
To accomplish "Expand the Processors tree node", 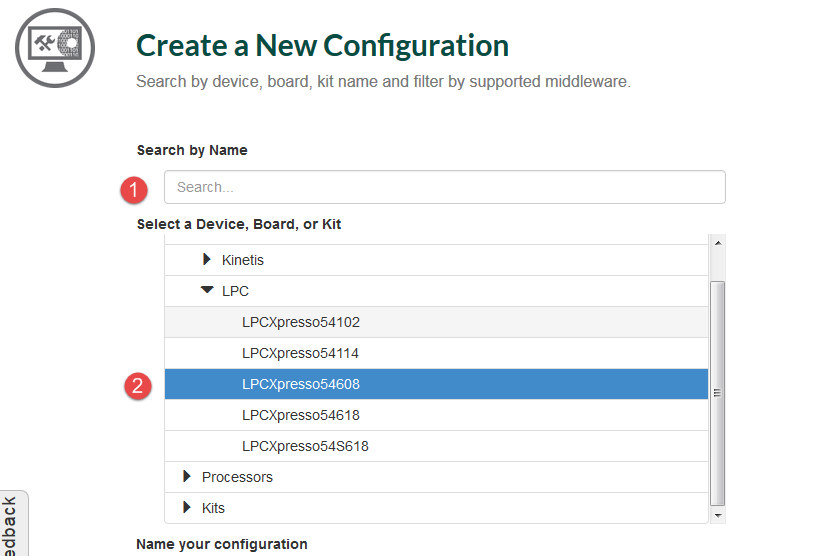I will 187,477.
